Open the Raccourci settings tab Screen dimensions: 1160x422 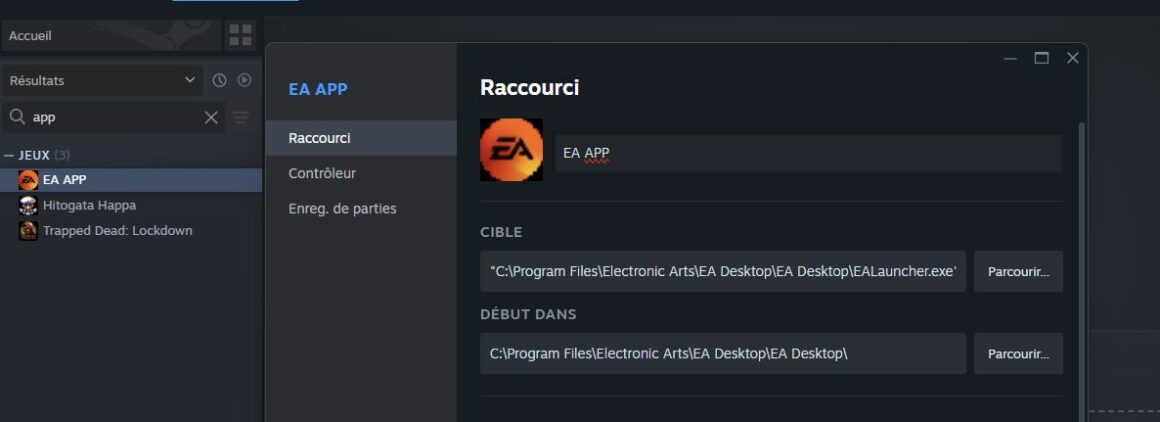[x=319, y=138]
